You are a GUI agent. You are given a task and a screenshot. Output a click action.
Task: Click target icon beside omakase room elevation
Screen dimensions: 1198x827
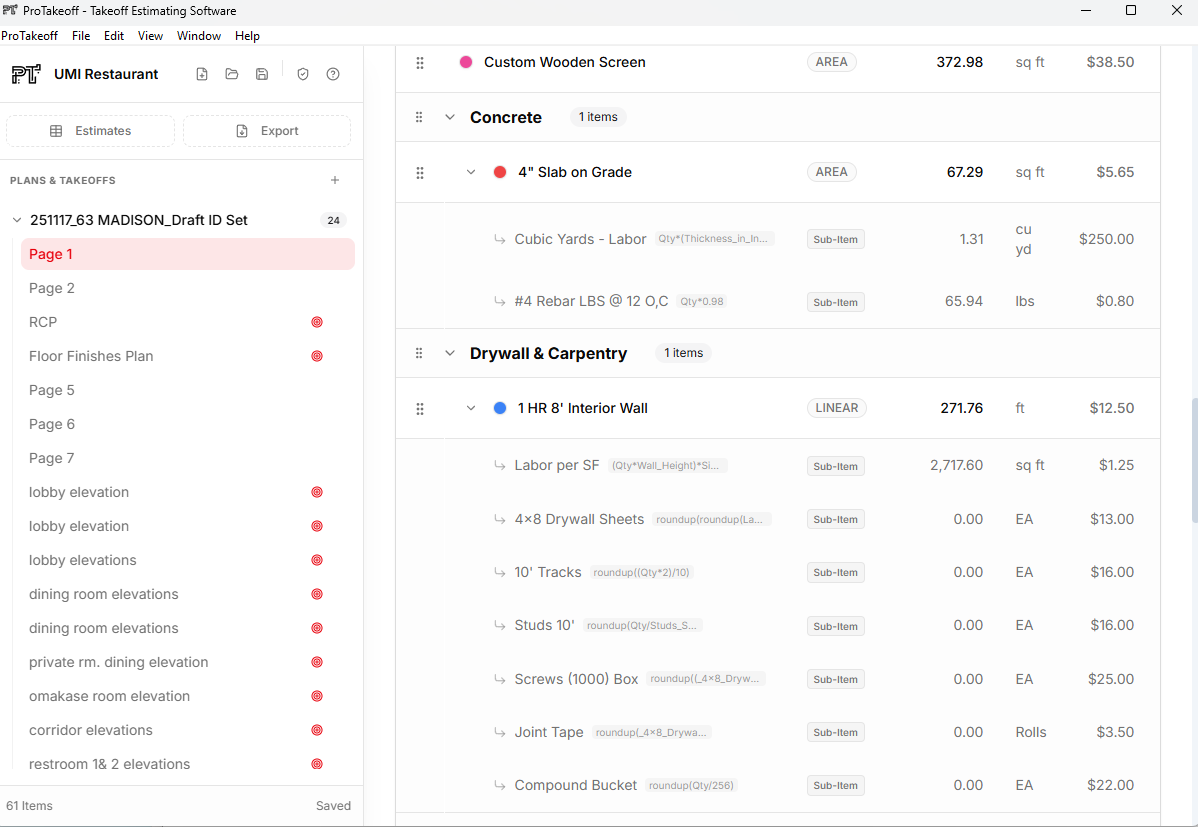[317, 696]
